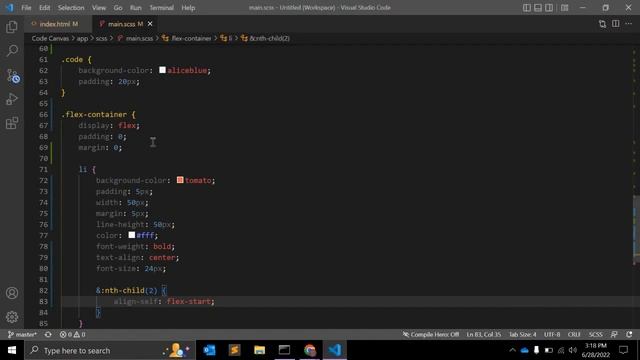
Task: Open Chrome from the taskbar
Action: (x=309, y=350)
